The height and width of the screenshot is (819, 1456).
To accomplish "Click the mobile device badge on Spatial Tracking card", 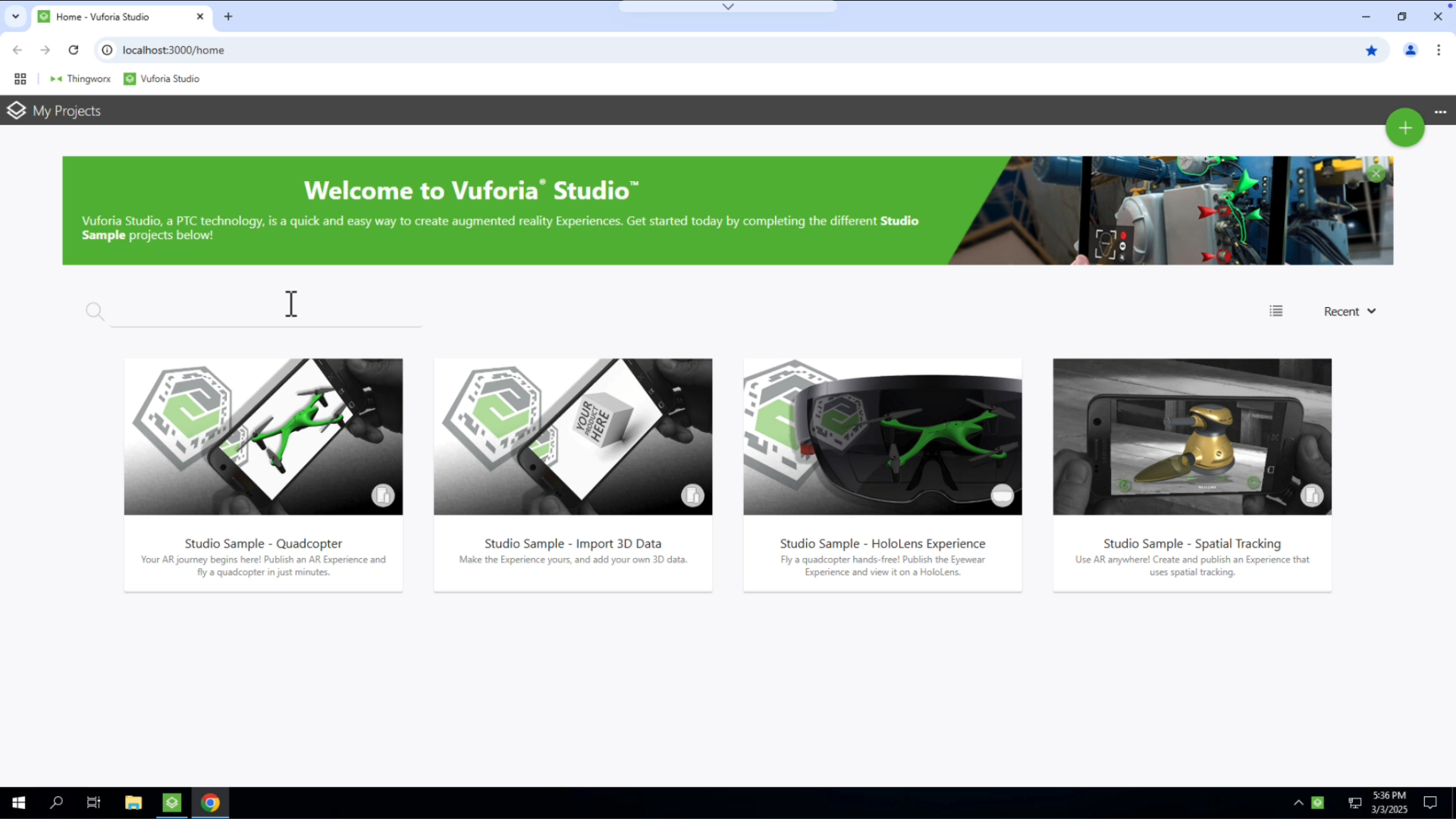I will point(1311,496).
